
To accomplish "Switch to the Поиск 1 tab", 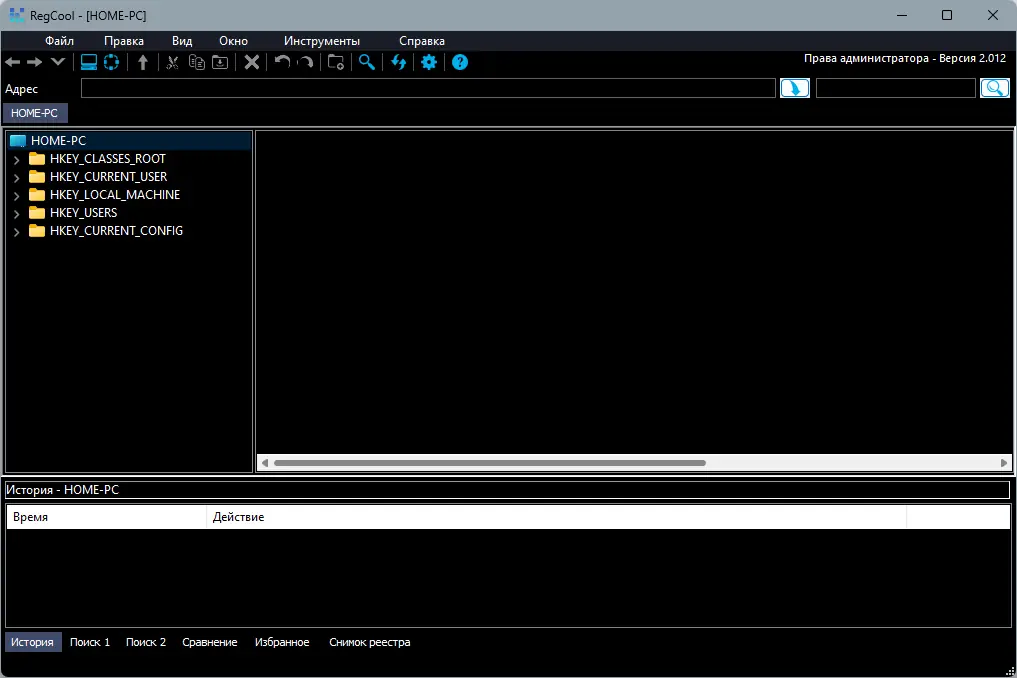I will pos(90,642).
